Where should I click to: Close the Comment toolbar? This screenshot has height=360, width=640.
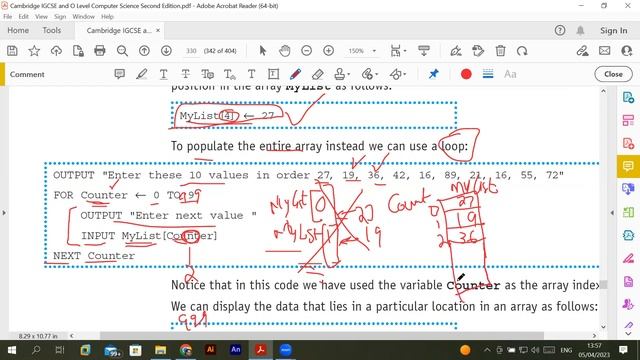(613, 74)
